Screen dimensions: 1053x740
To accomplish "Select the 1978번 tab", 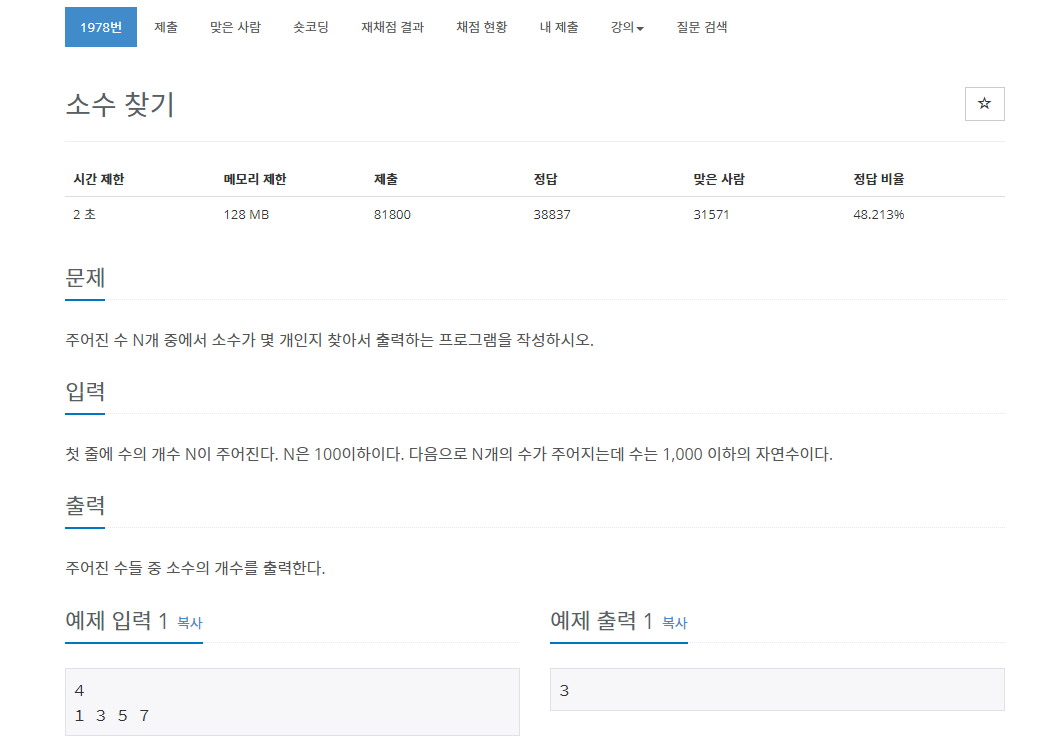I will pos(100,27).
